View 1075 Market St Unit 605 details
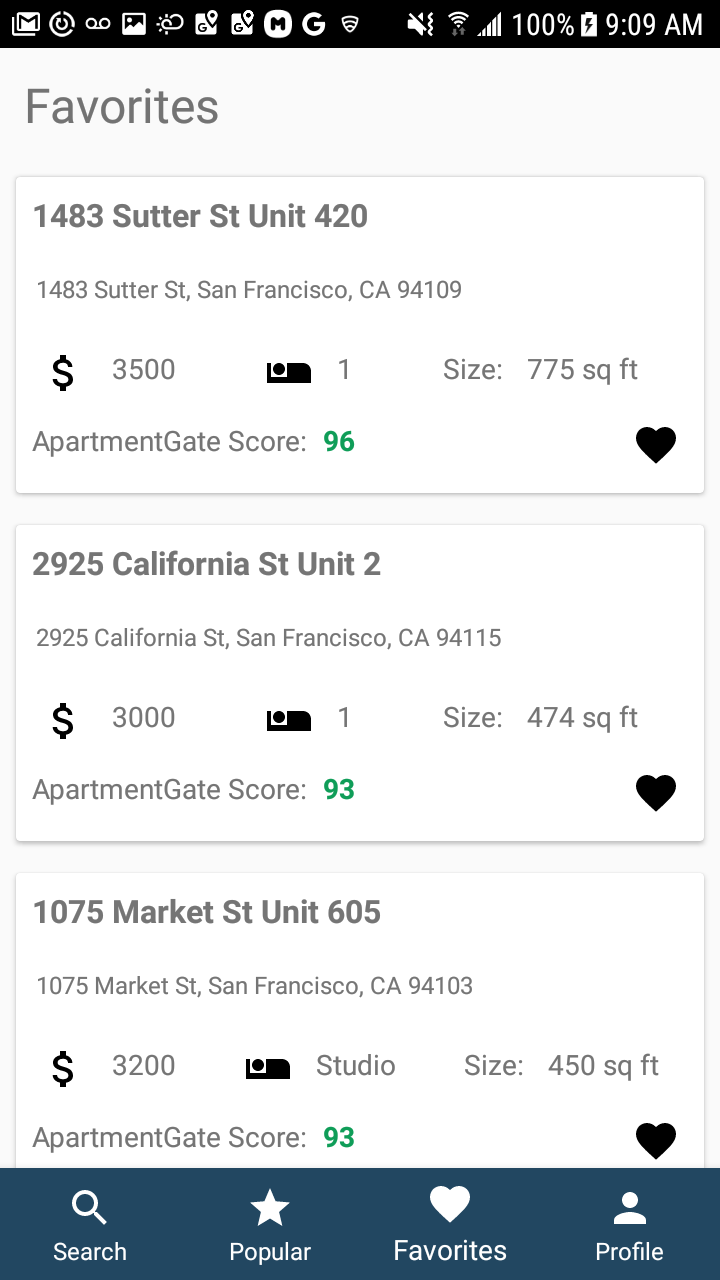The image size is (720, 1280). coord(206,912)
